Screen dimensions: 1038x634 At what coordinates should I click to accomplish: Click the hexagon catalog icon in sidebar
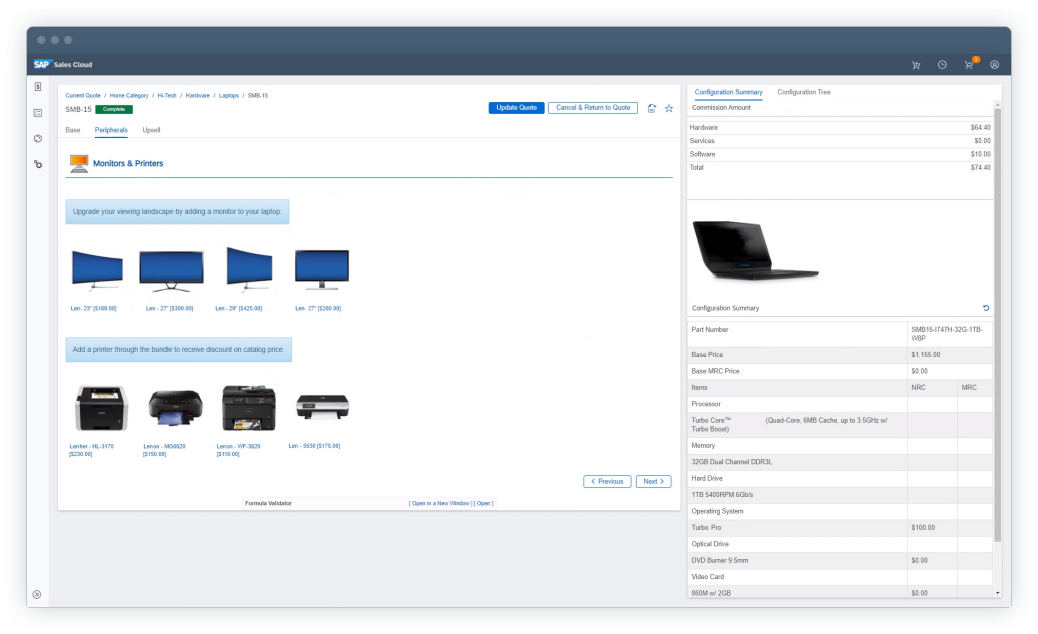point(37,138)
